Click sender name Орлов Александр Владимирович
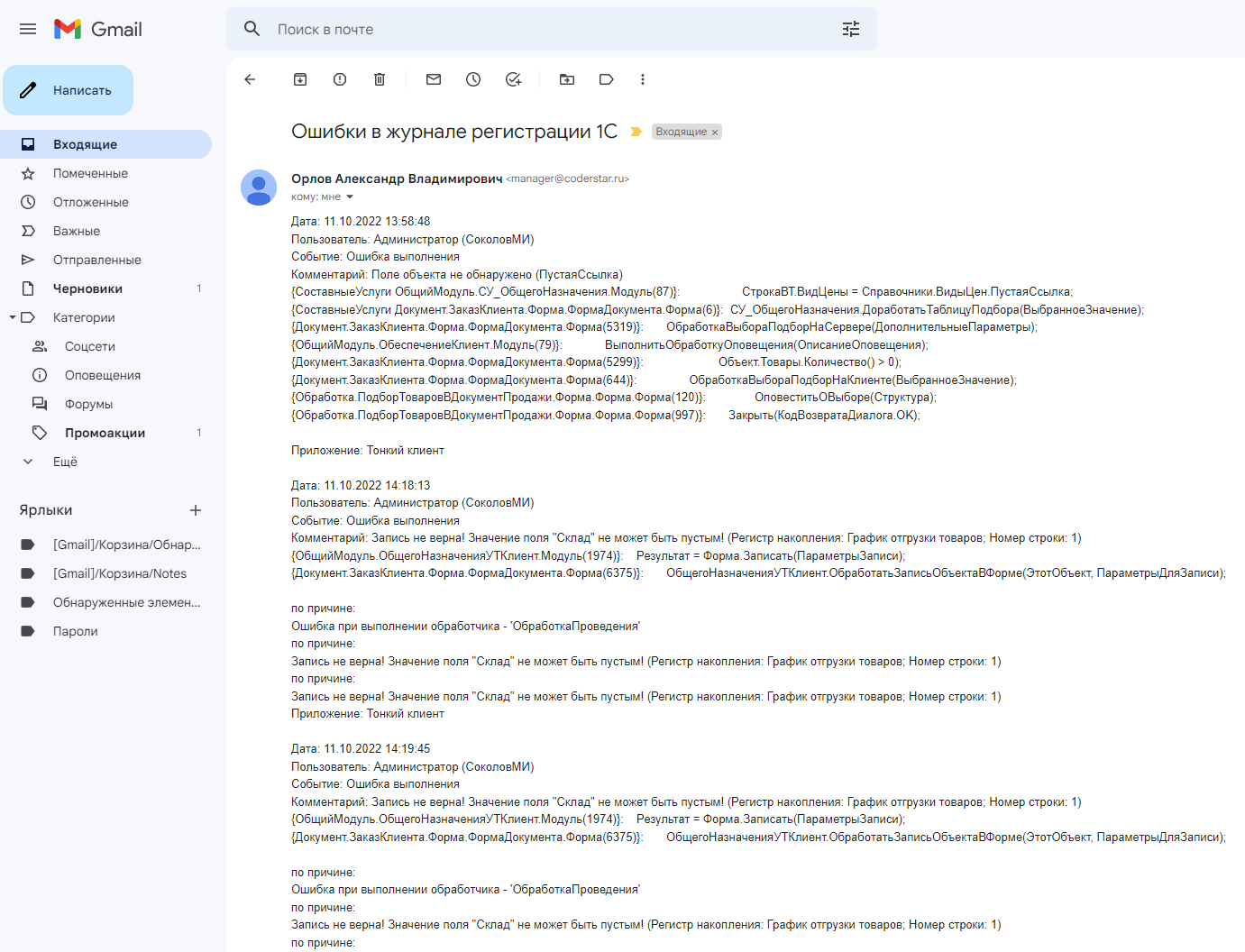Image resolution: width=1245 pixels, height=952 pixels. point(397,178)
